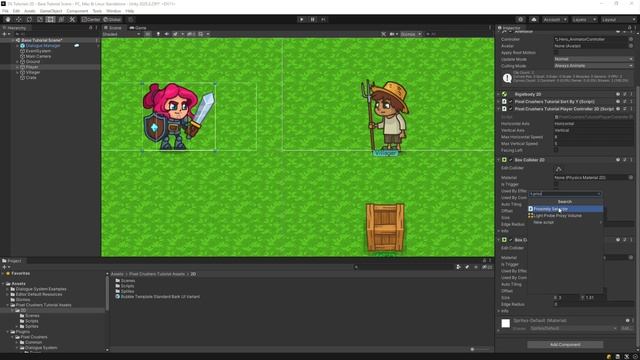Select Crate in Hierarchy

(31, 78)
